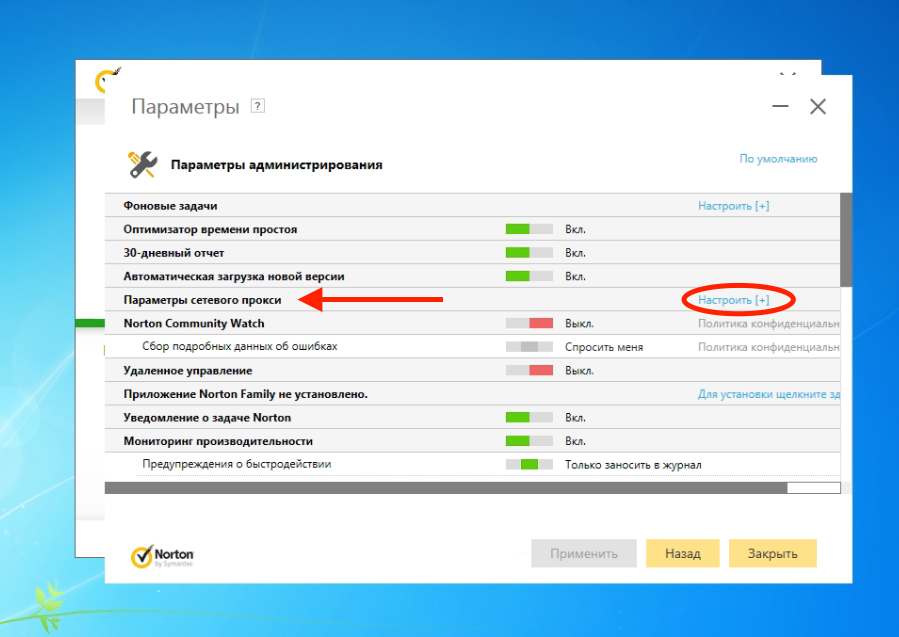Switch on Удаленное управление
899x637 pixels.
point(529,370)
